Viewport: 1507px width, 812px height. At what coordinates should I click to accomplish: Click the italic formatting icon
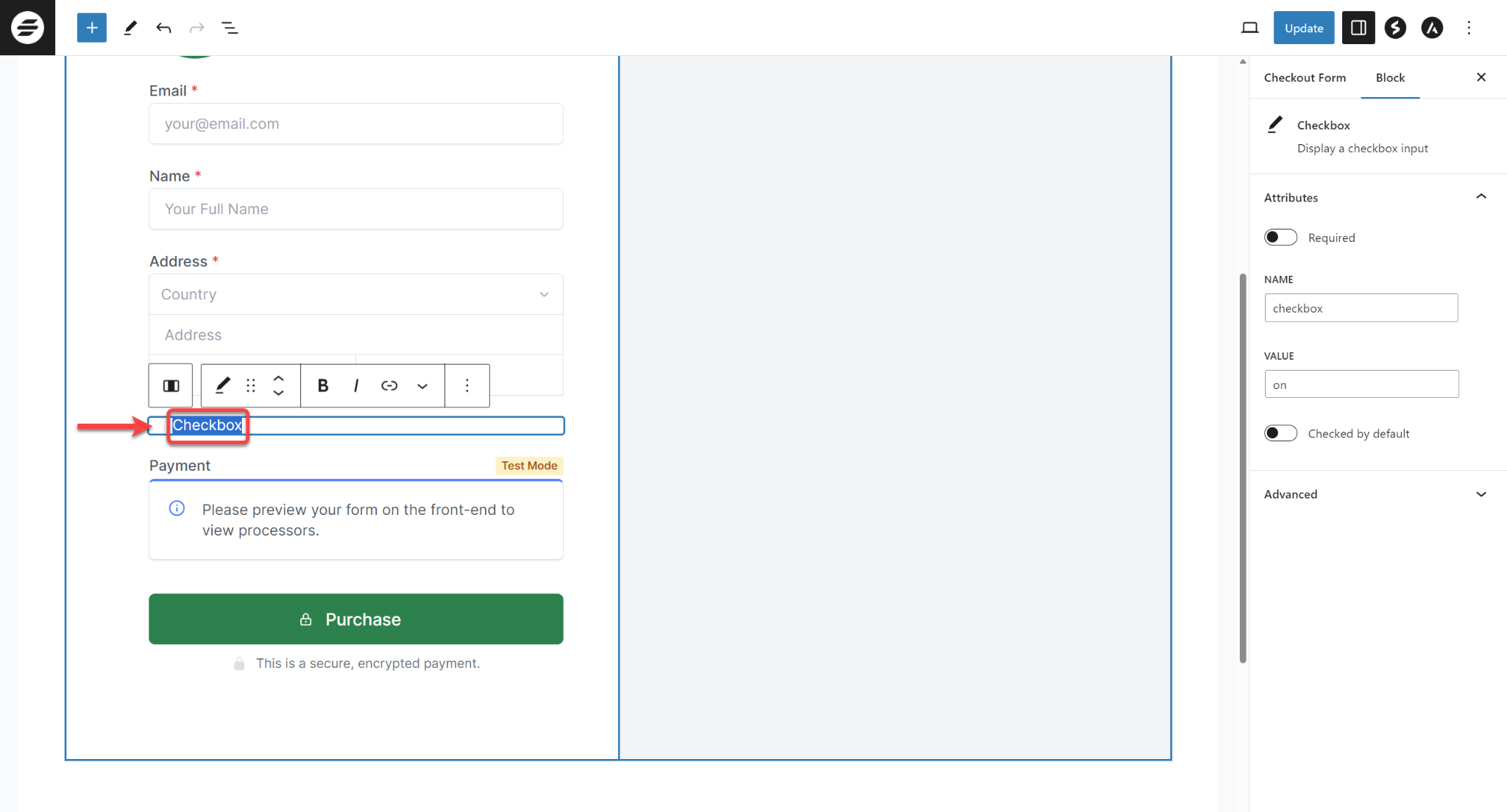coord(356,384)
